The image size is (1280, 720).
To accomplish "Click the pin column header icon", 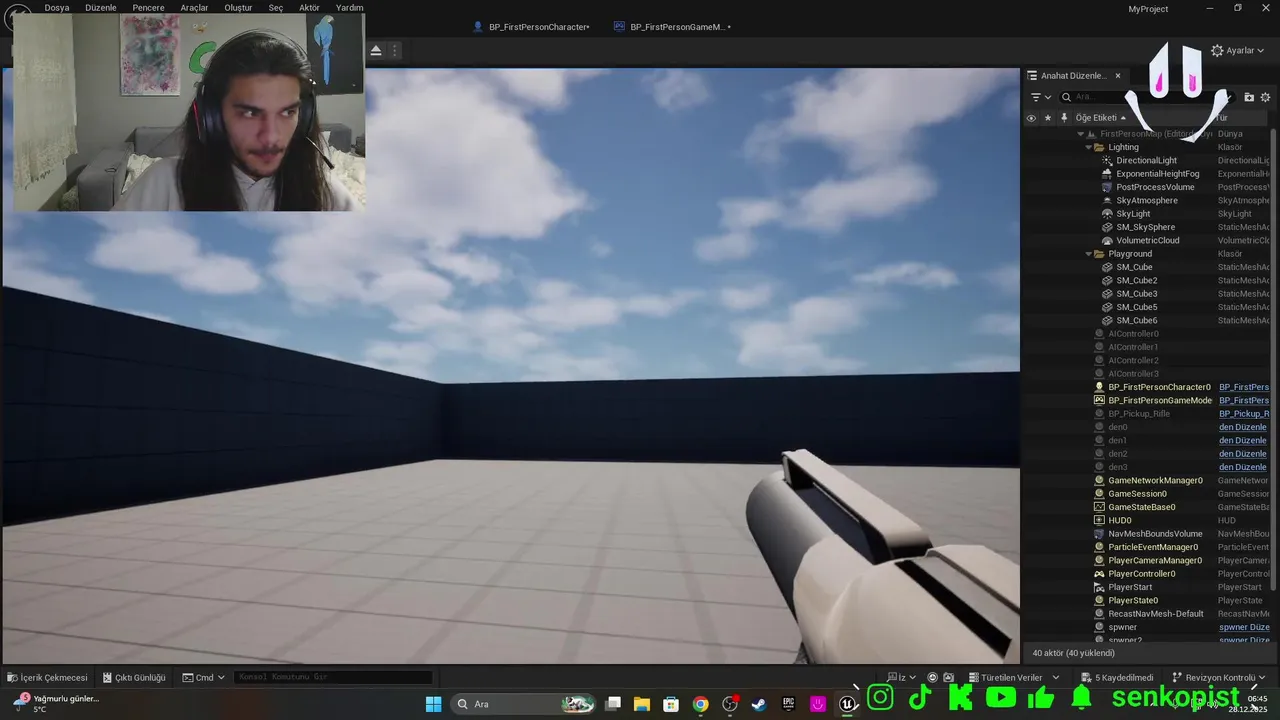I will [x=1064, y=118].
